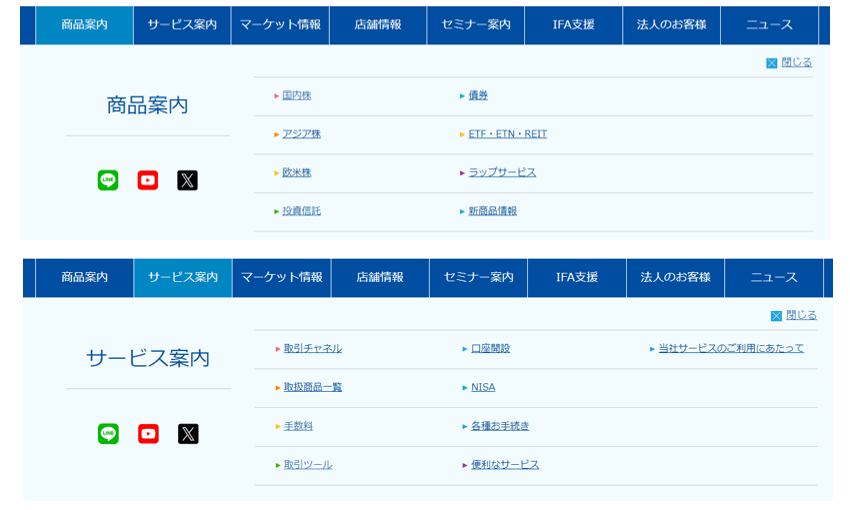
Task: Open the 投資信託 link
Action: (301, 211)
